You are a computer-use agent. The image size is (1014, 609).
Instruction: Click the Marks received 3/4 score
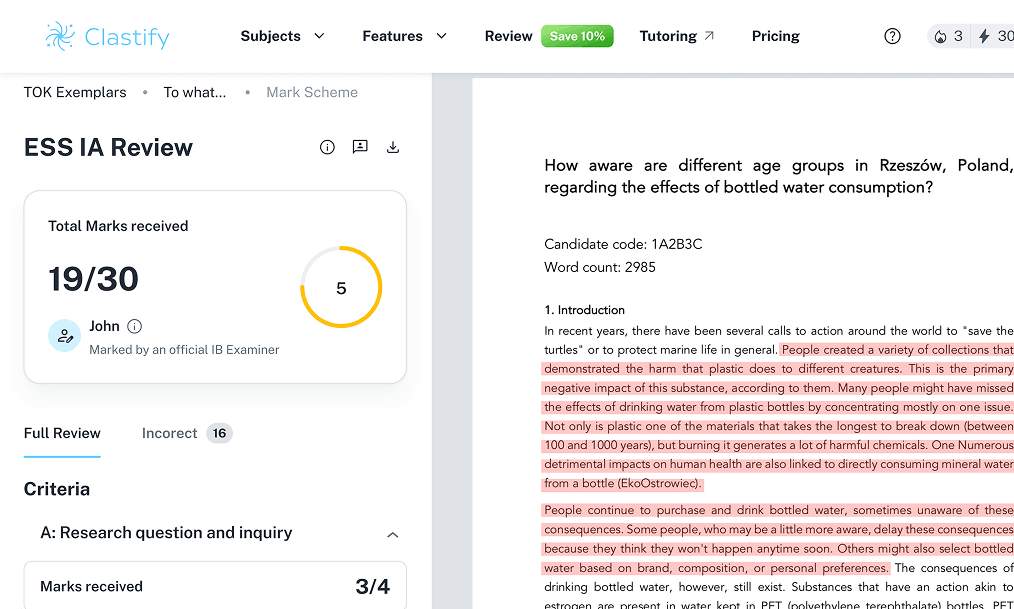point(372,586)
